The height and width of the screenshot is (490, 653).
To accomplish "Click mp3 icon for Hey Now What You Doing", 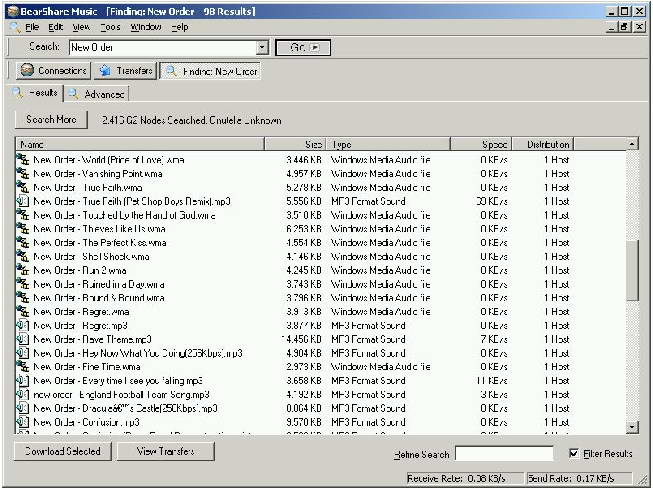I will 23,353.
